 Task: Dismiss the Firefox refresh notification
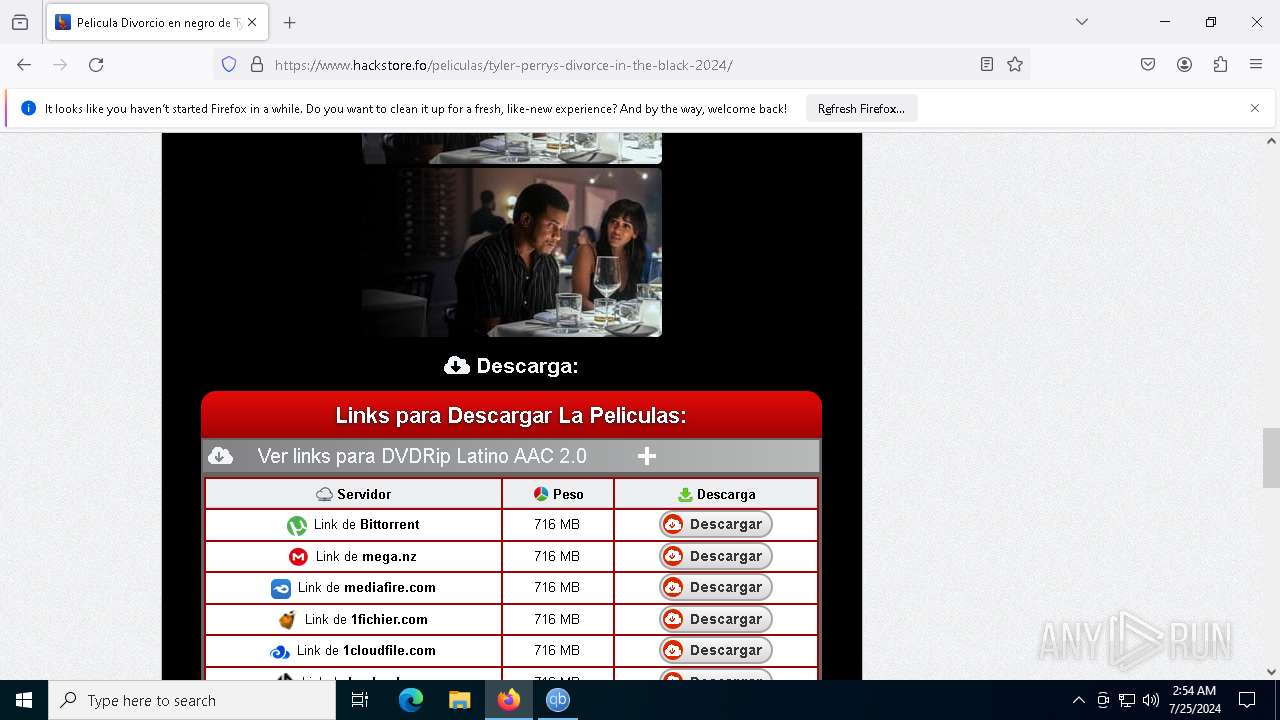tap(1255, 108)
